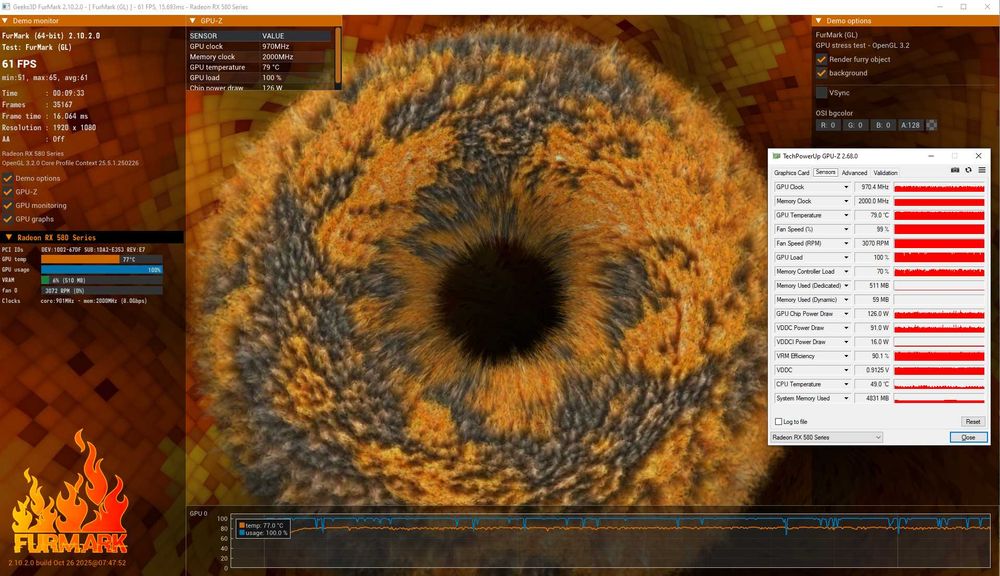The width and height of the screenshot is (1000, 576).
Task: Minimize the GPU-Z window
Action: [930, 156]
